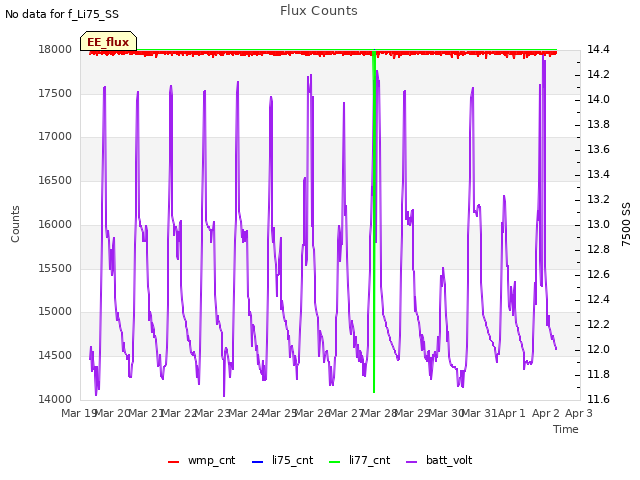Click the 14.4 tick on right axis
640x480 pixels.
click(598, 49)
